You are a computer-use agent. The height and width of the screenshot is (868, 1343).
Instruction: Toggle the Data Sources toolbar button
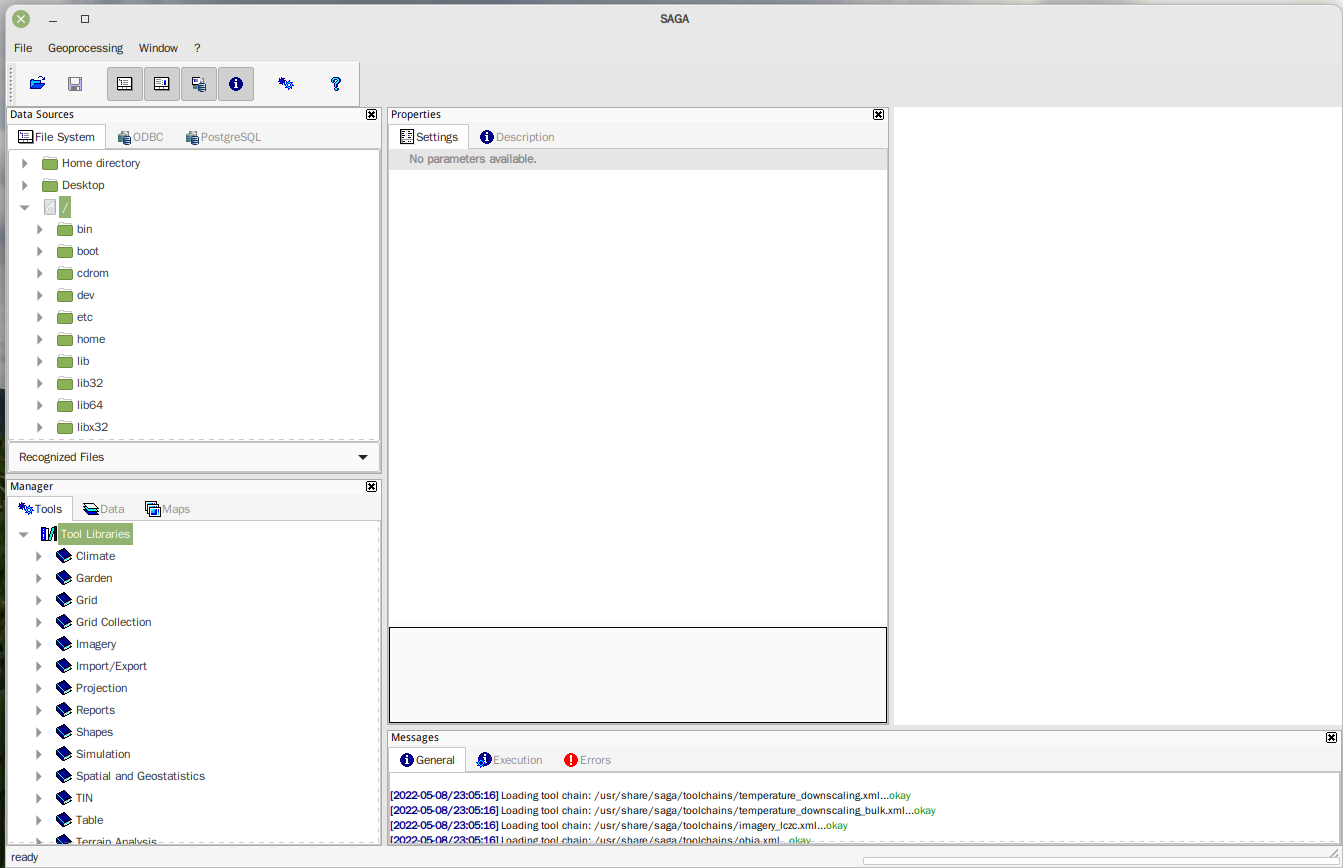click(199, 84)
